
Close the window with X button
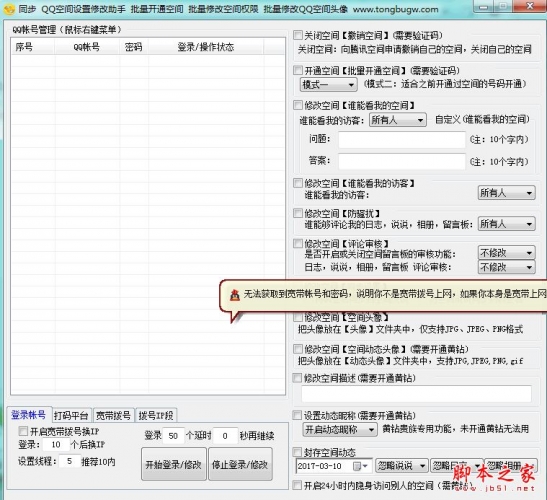click(530, 6)
